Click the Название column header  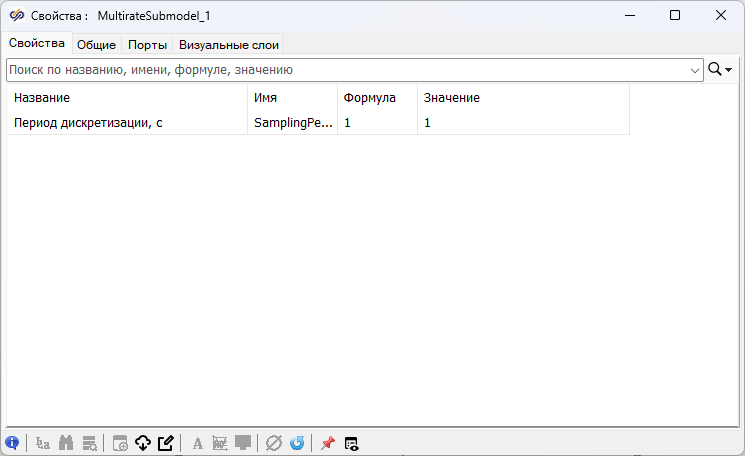pyautogui.click(x=127, y=98)
